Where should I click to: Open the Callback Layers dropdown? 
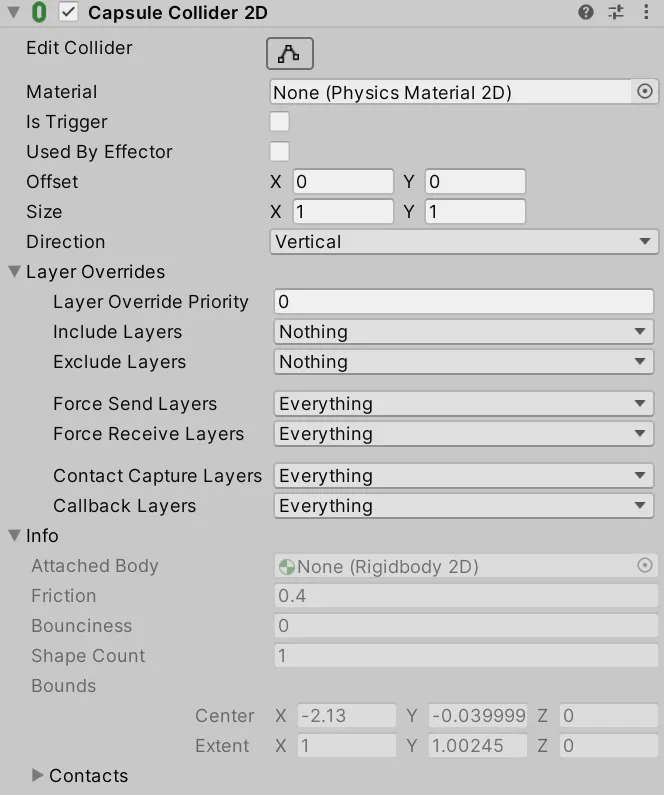464,506
